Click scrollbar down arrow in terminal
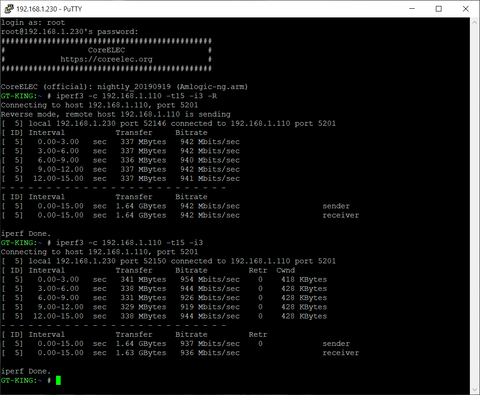 pyautogui.click(x=475, y=390)
